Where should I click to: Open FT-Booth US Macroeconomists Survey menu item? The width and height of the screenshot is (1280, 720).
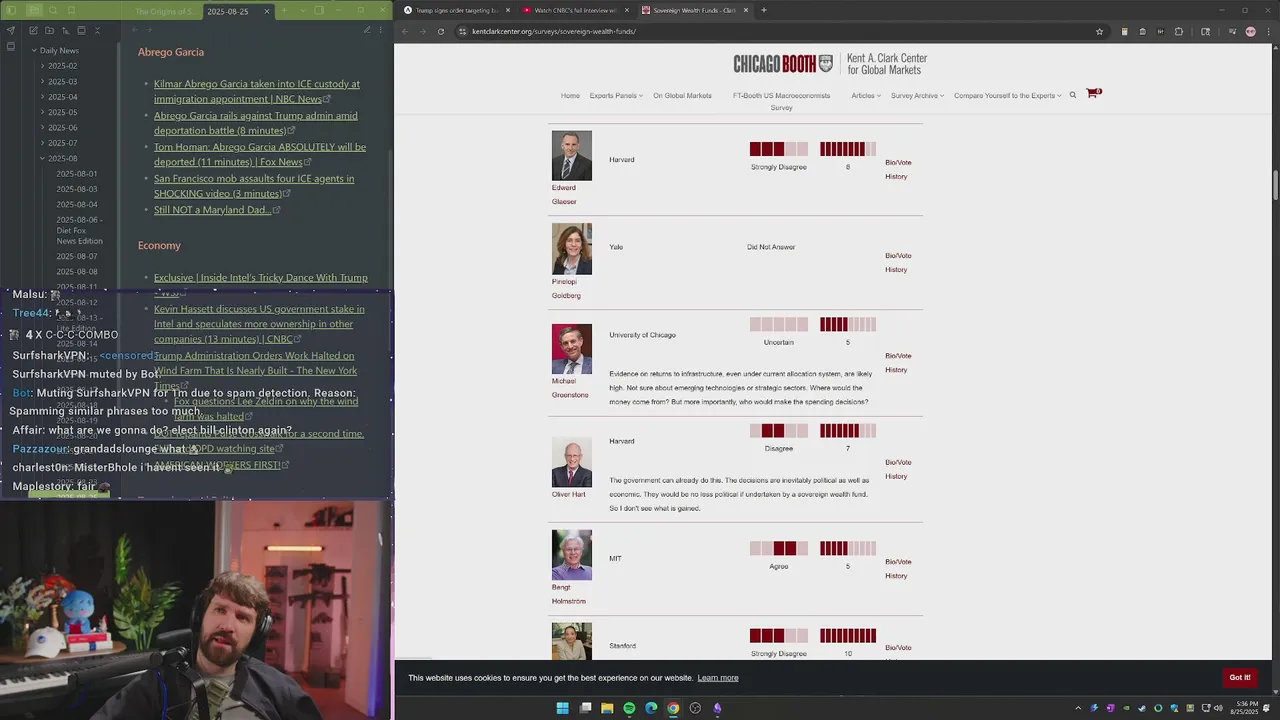(x=781, y=101)
